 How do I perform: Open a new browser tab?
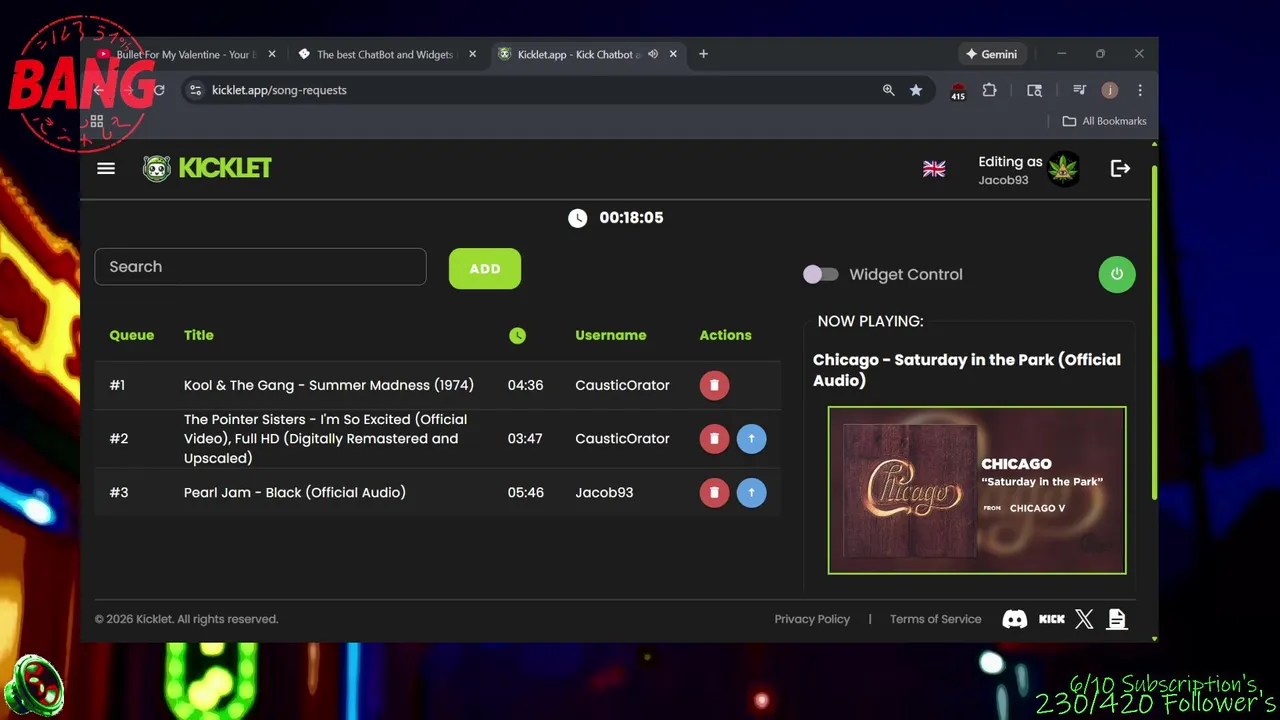coord(703,54)
